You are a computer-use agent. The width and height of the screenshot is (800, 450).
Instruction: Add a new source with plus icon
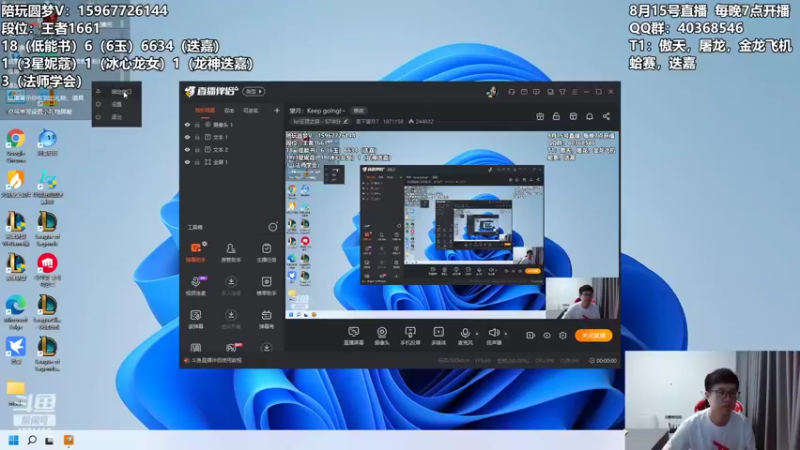[x=277, y=110]
